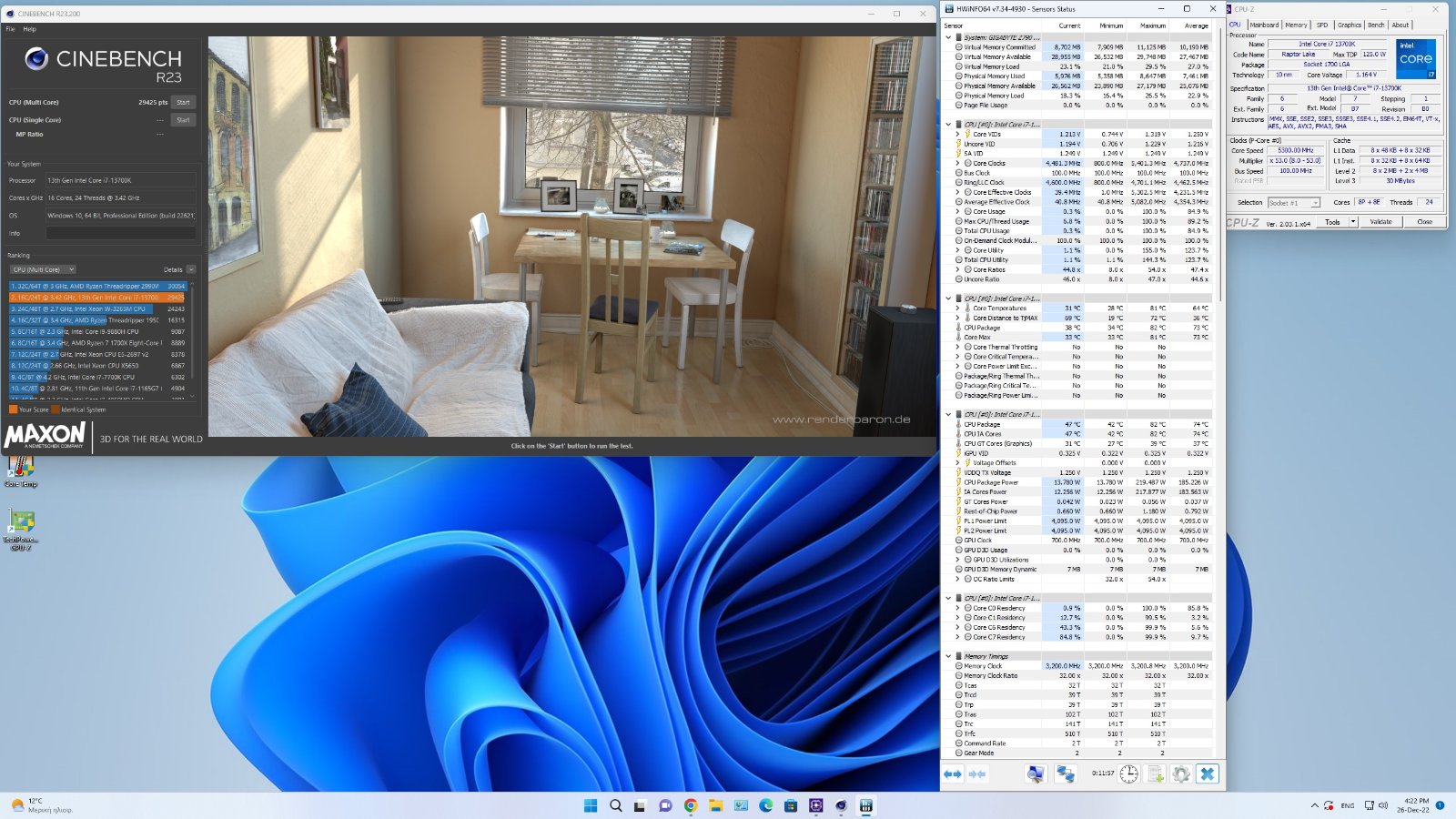The width and height of the screenshot is (1456, 819).
Task: Select Core i7-7700K ranking entry
Action: pos(97,377)
